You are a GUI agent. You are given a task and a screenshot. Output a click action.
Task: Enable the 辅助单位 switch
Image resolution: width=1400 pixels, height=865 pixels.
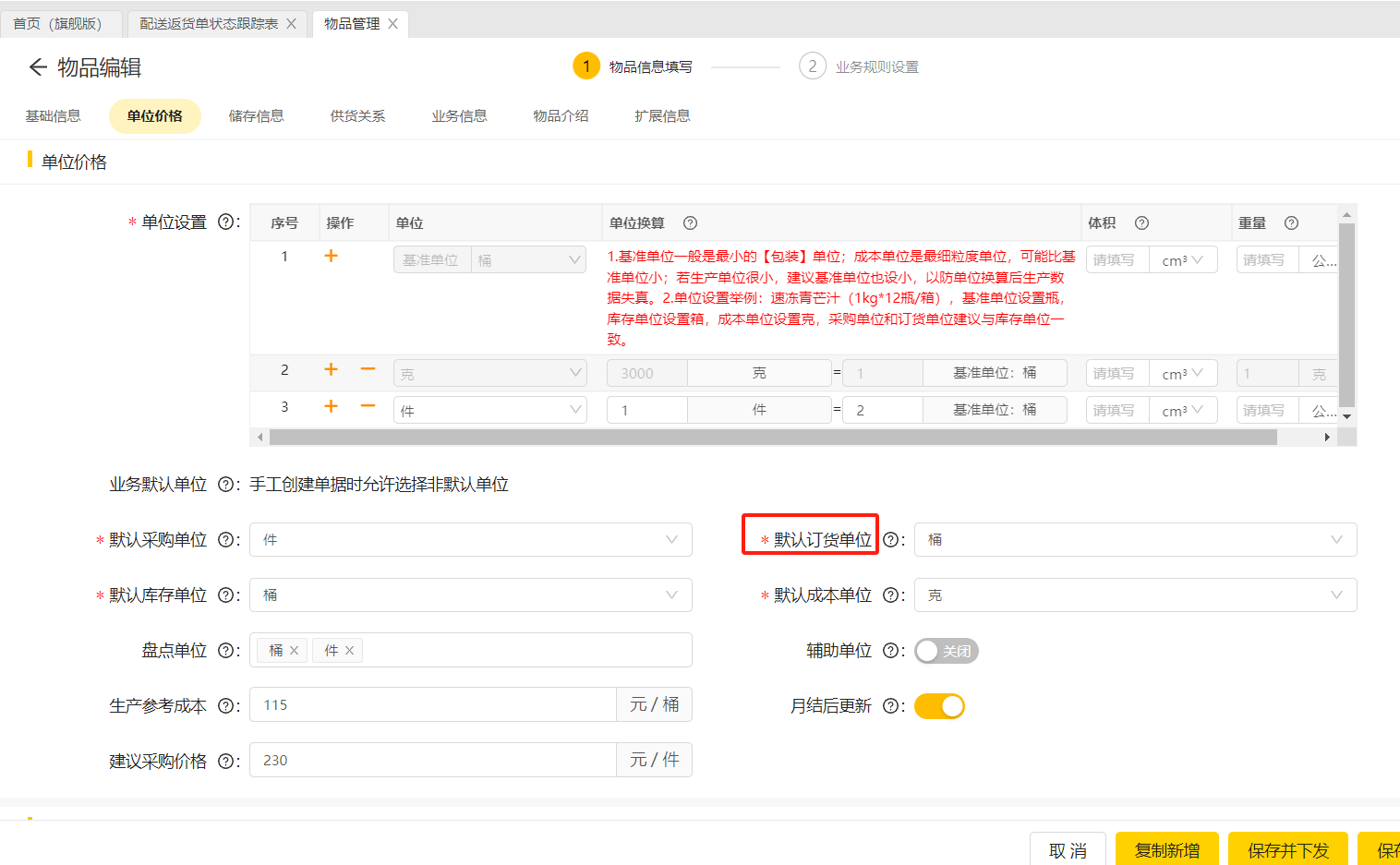click(946, 651)
